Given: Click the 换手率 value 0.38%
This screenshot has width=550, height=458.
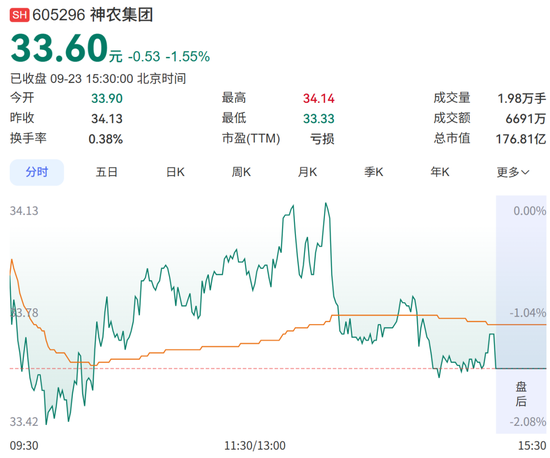Looking at the screenshot, I should pyautogui.click(x=106, y=139).
